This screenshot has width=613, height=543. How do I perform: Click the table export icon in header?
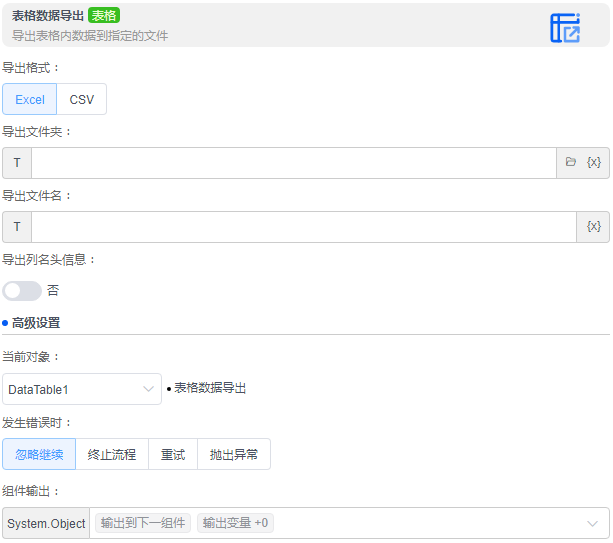pos(565,28)
